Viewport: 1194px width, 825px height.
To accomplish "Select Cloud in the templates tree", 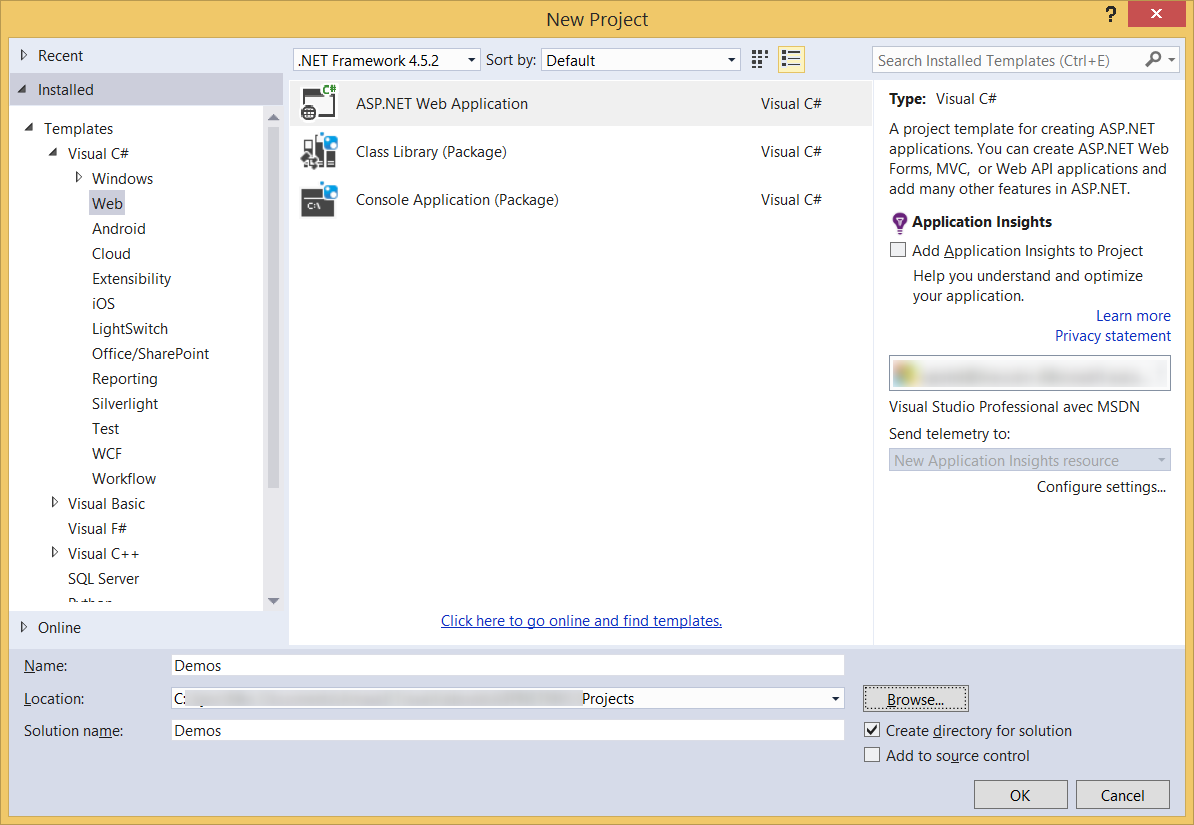I will click(x=111, y=254).
